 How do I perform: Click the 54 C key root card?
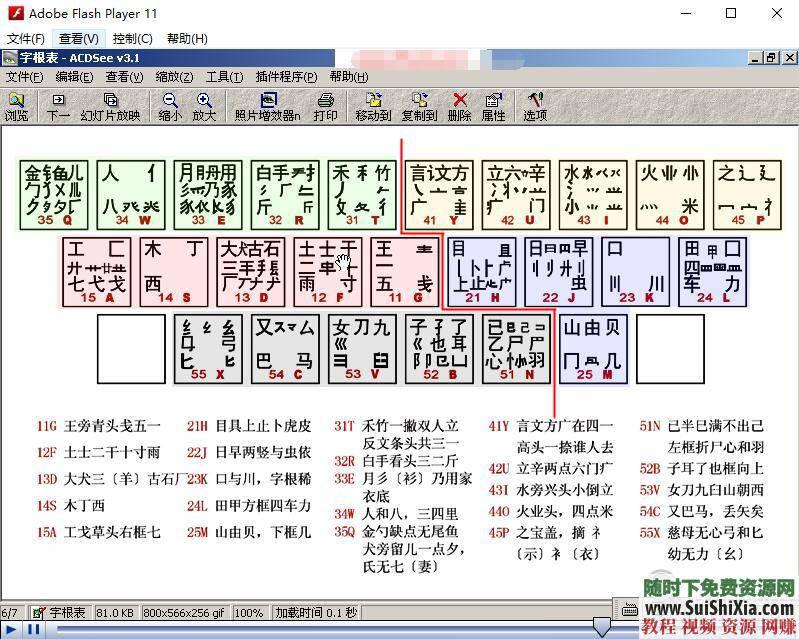[285, 349]
